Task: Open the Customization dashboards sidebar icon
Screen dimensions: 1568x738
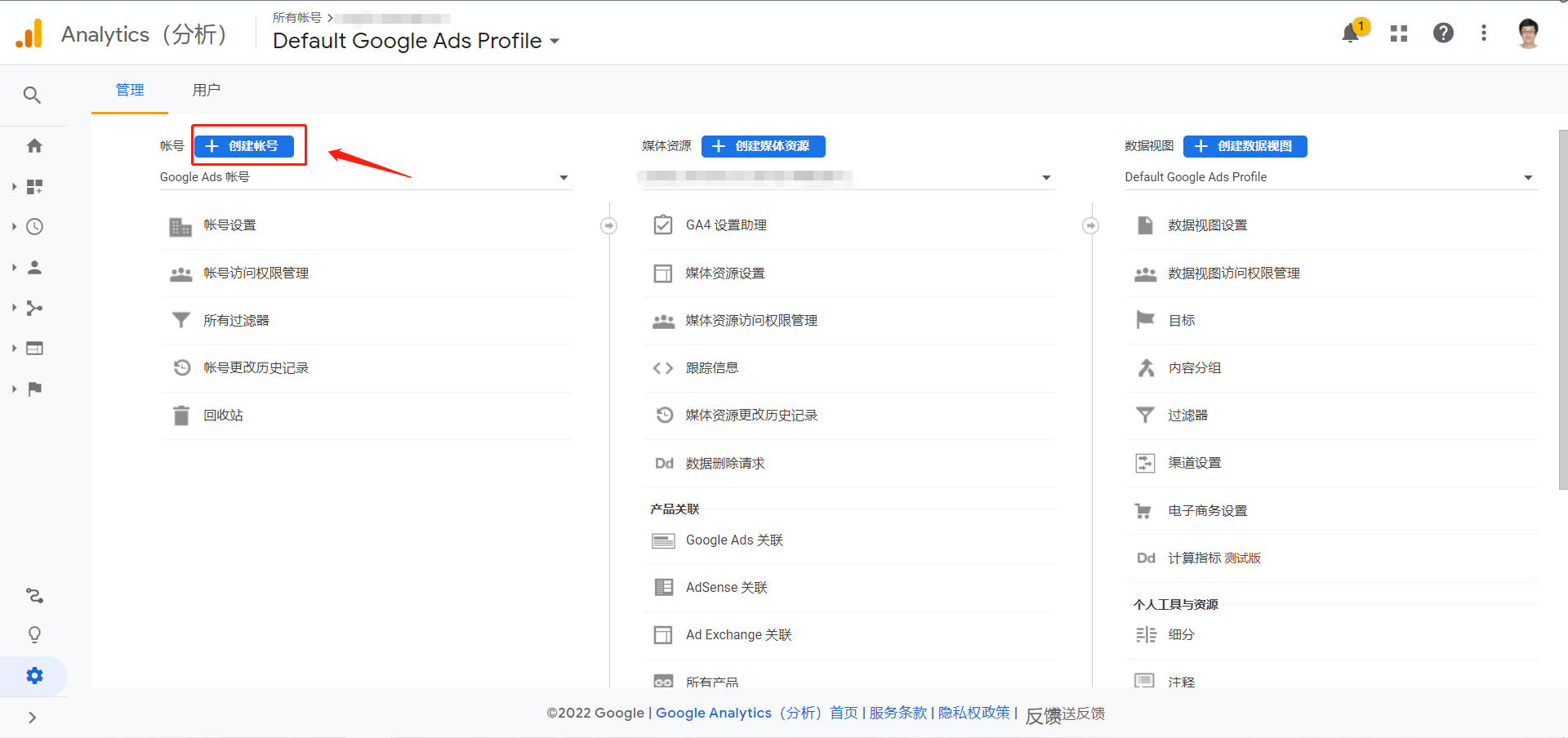Action: 34,187
